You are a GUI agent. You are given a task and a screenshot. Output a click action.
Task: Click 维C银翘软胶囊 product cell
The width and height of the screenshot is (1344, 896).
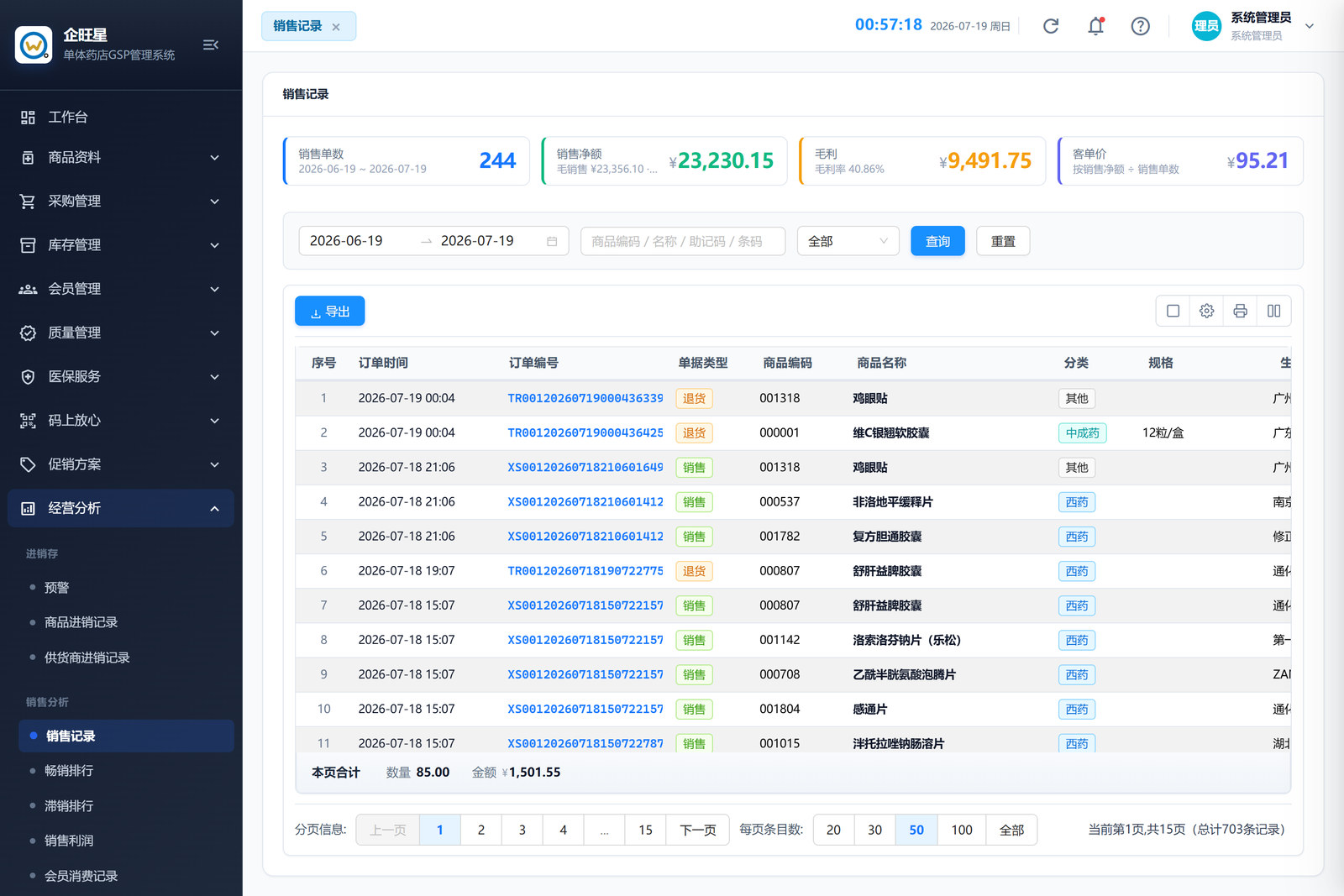[x=891, y=433]
